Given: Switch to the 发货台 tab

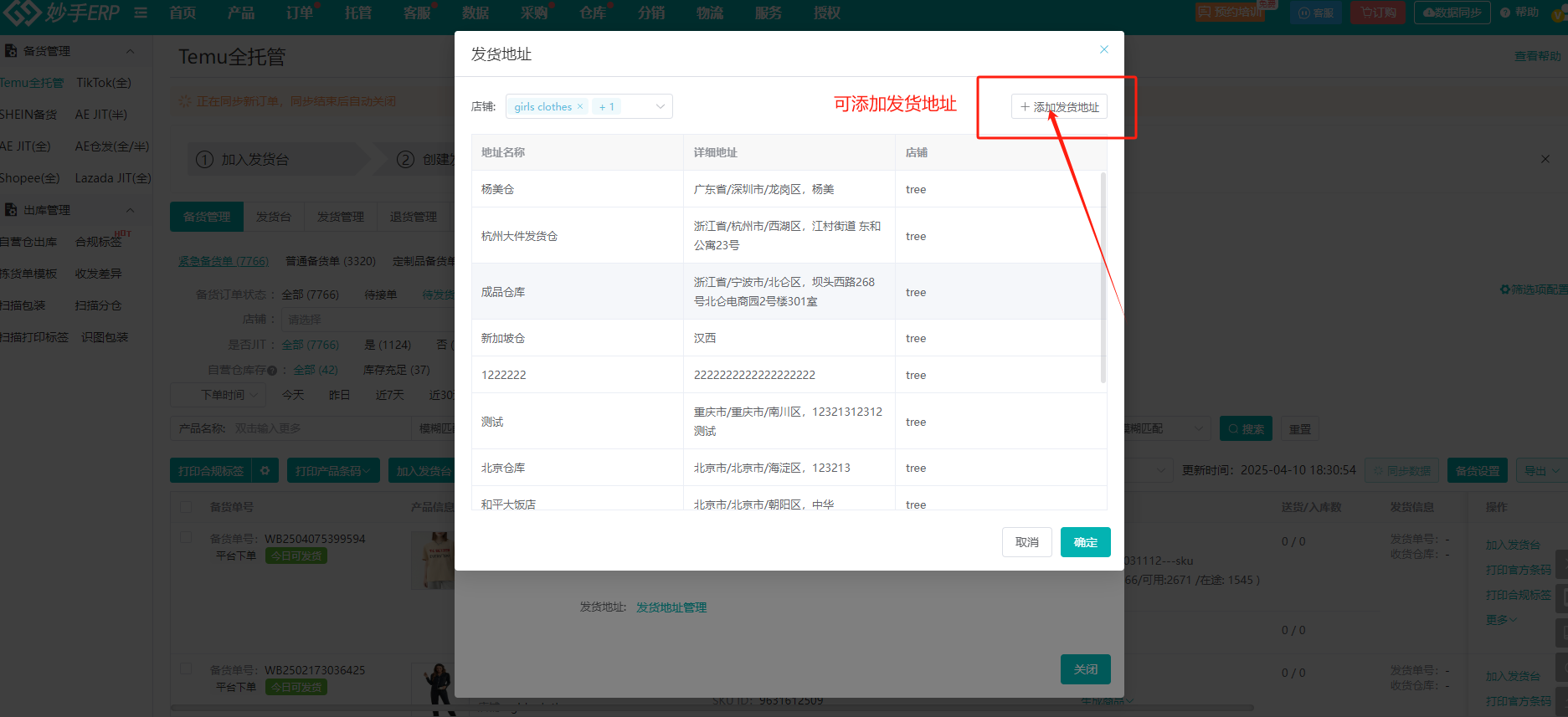Looking at the screenshot, I should coord(274,217).
